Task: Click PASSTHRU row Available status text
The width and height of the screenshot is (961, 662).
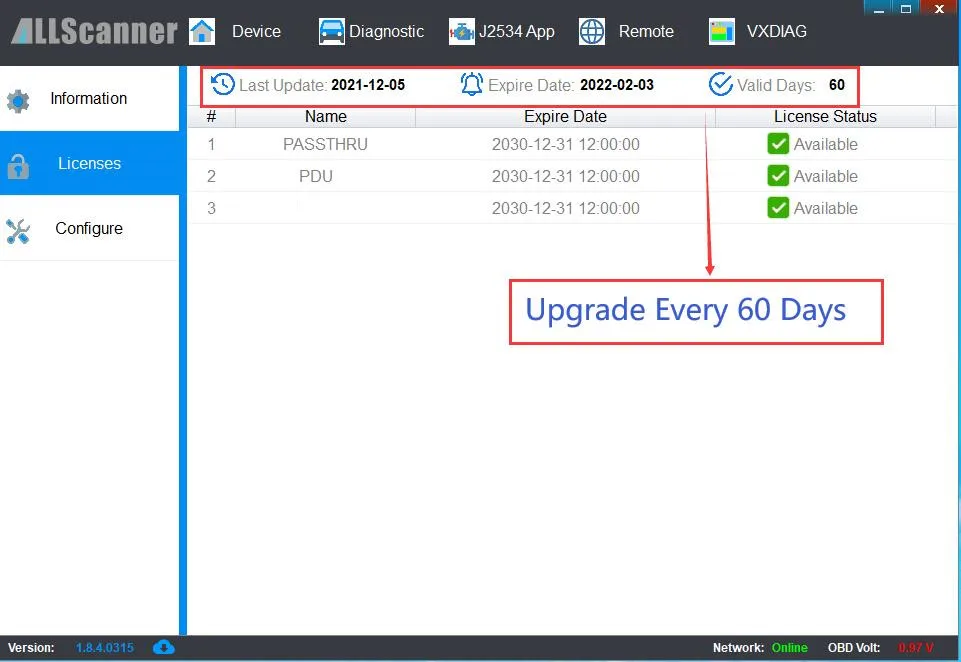Action: point(826,145)
